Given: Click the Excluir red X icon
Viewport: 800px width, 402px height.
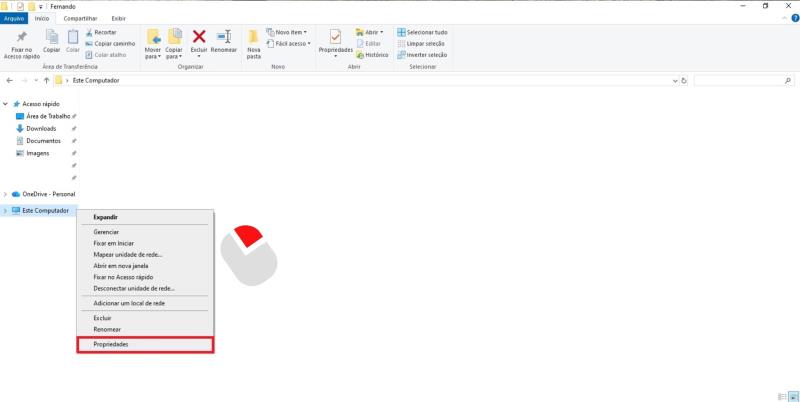Looking at the screenshot, I should tap(199, 37).
